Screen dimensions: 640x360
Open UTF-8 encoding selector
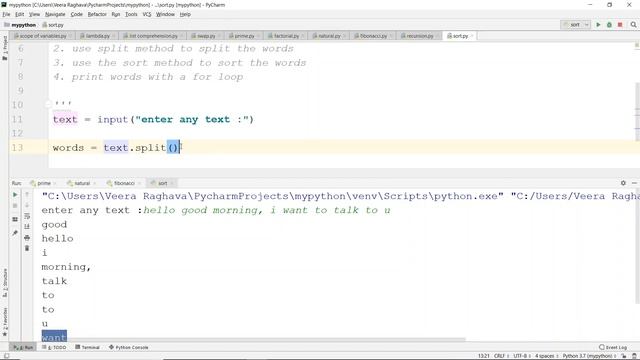click(x=521, y=356)
